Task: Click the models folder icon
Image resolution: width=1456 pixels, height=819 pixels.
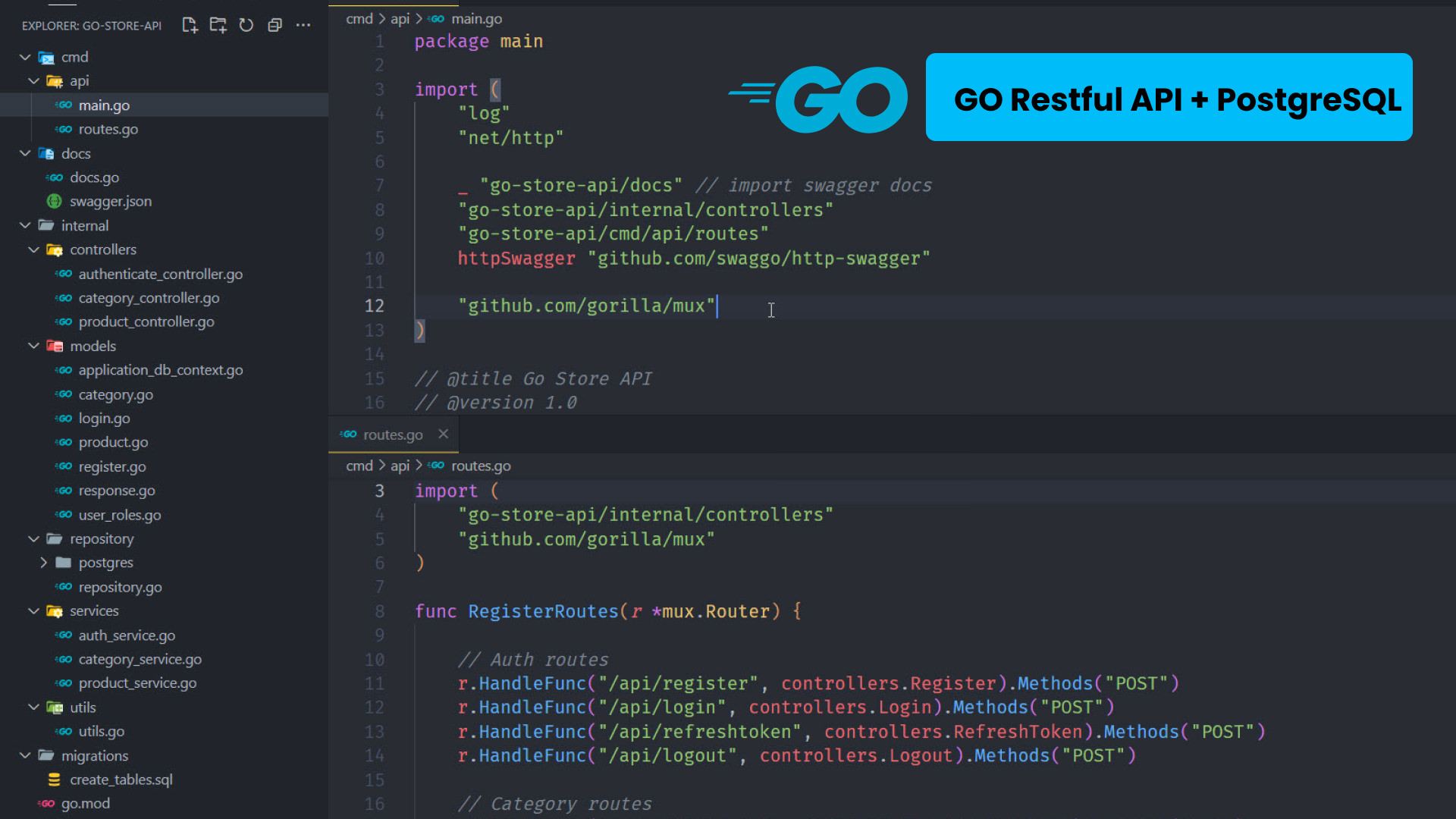Action: [x=55, y=346]
